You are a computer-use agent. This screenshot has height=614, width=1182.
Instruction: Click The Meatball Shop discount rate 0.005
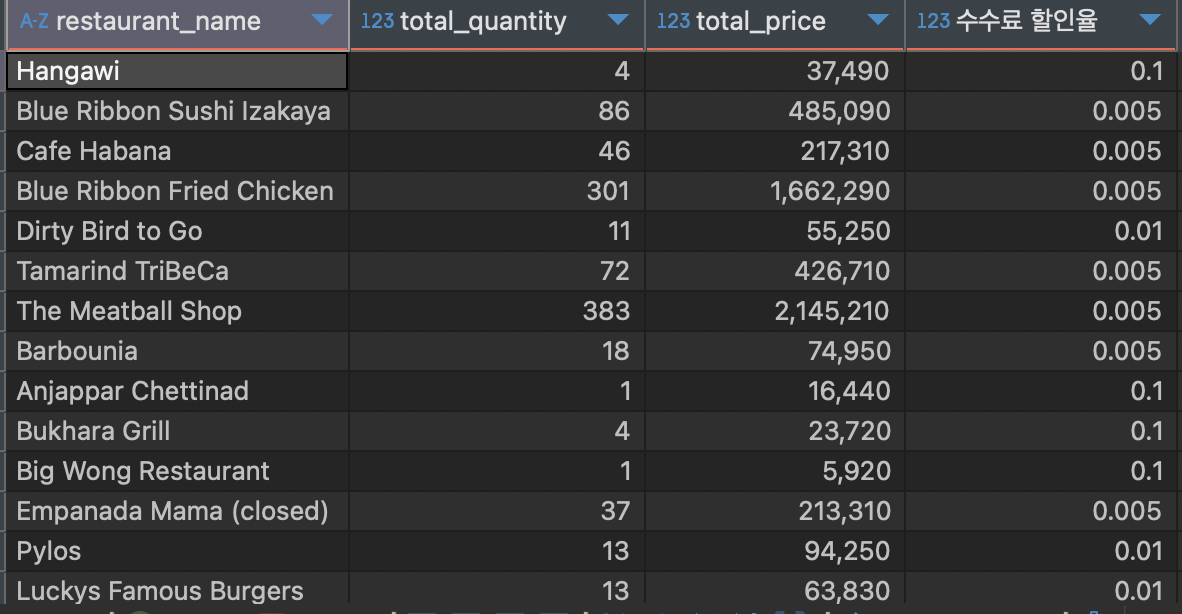[1127, 311]
